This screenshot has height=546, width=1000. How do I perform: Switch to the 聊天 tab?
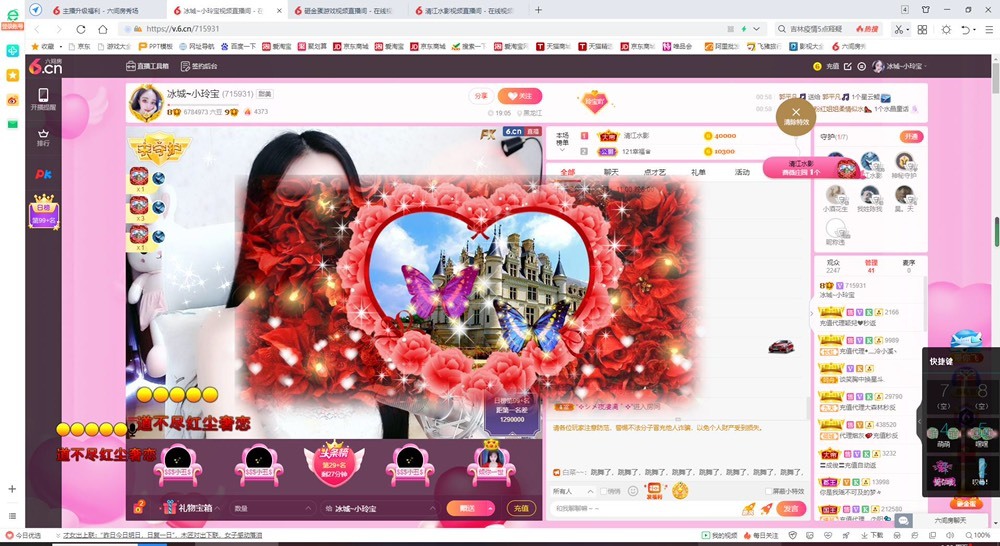(611, 172)
